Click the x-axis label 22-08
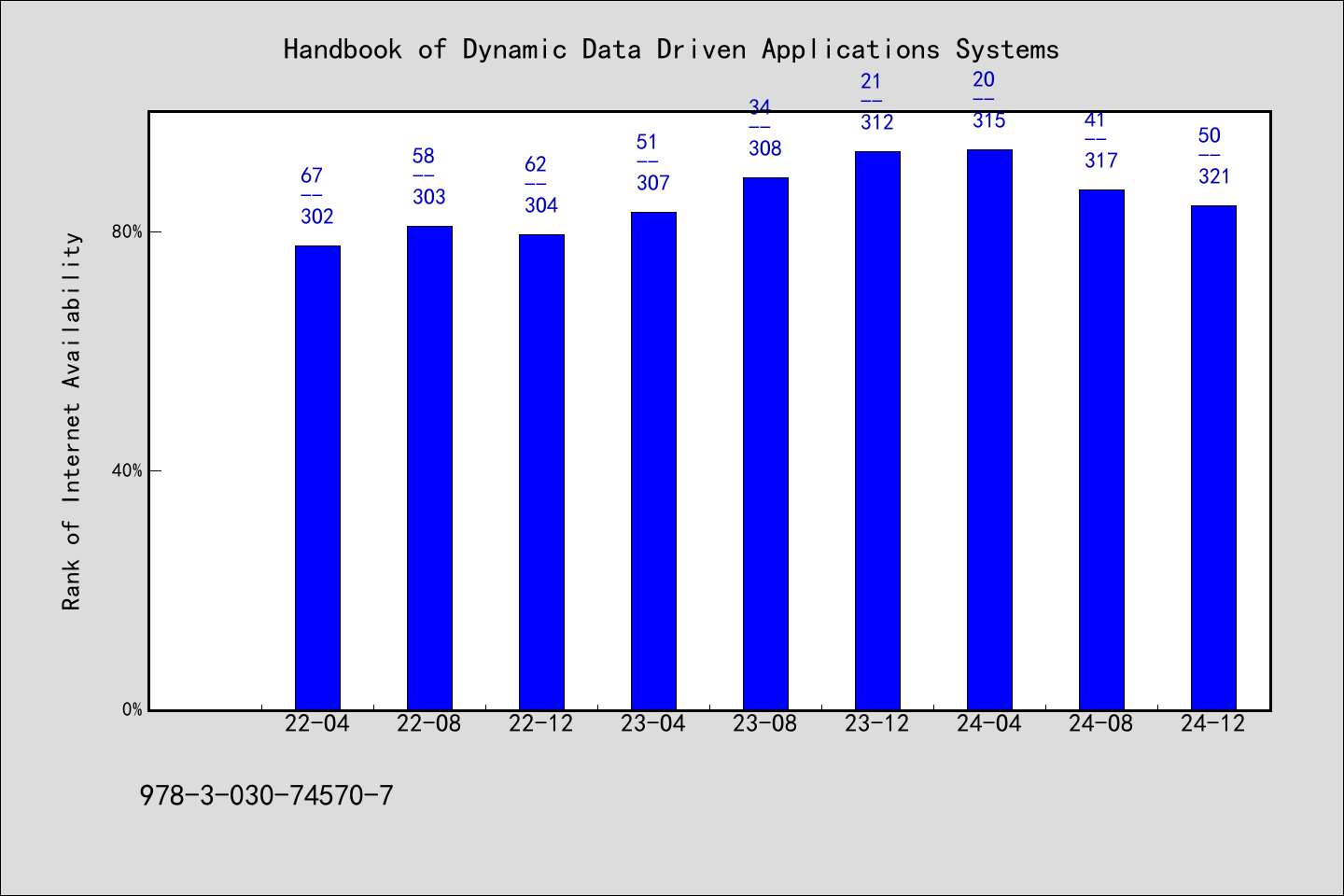 click(429, 724)
